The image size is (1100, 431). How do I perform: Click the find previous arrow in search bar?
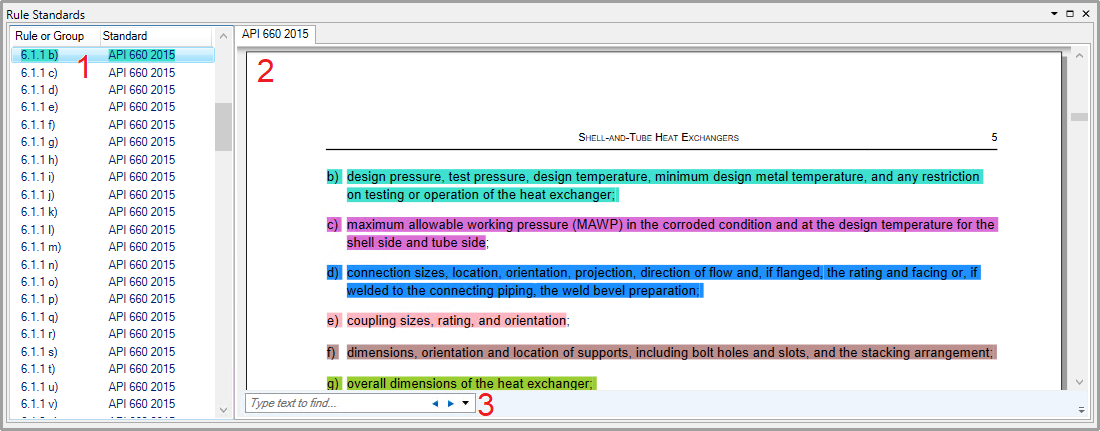[435, 404]
